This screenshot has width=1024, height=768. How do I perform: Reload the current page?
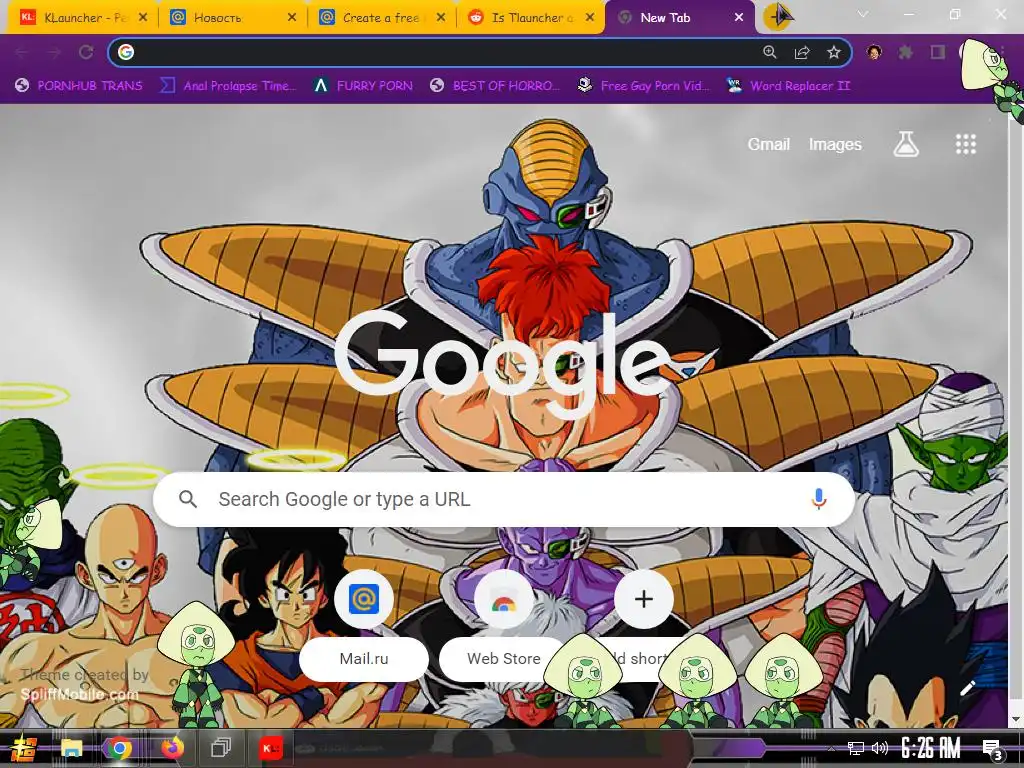[86, 52]
